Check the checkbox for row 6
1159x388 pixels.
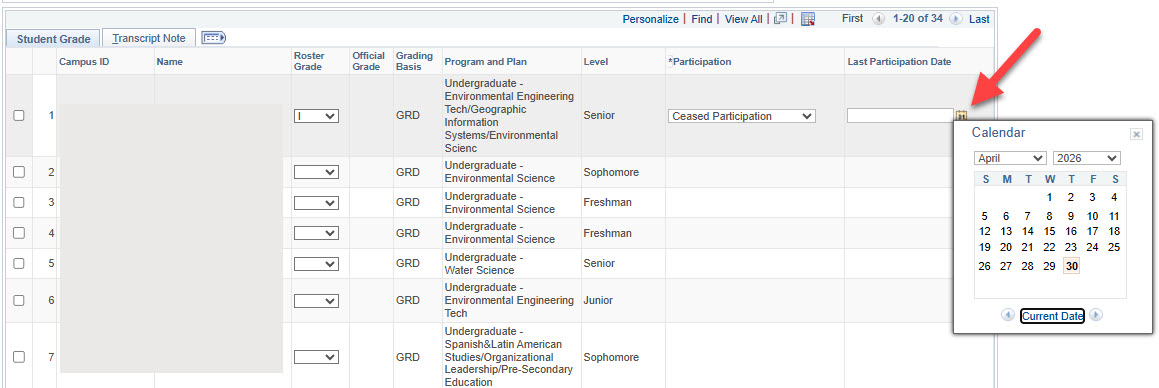pos(19,301)
